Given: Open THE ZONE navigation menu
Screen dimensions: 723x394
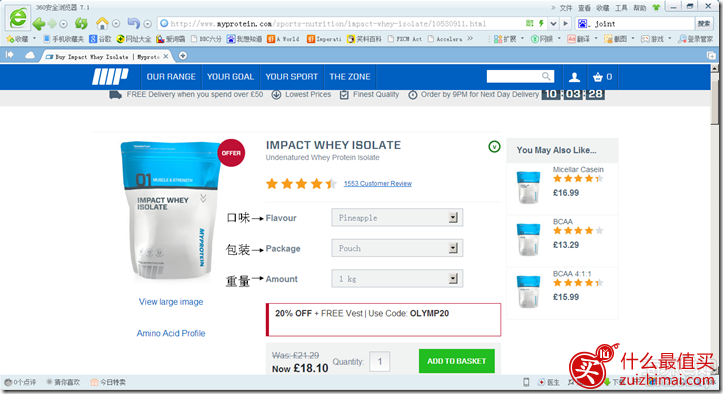Looking at the screenshot, I should [x=350, y=77].
